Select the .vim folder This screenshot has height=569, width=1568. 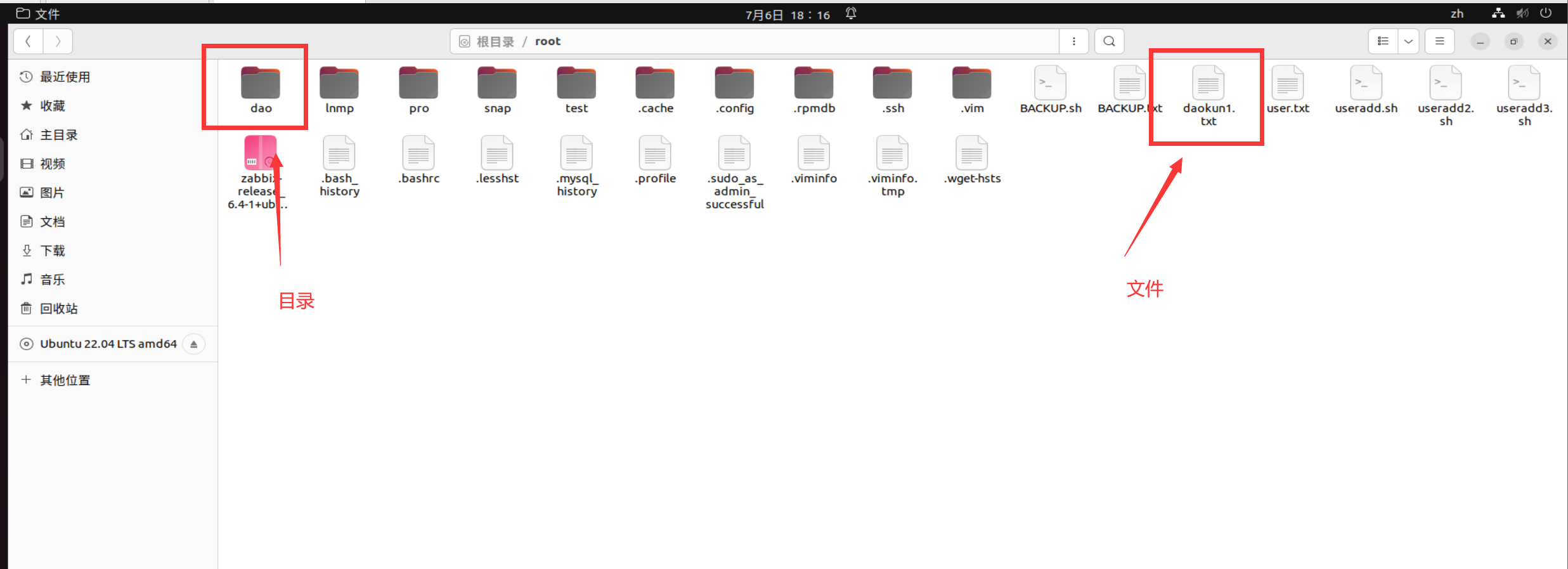click(x=971, y=90)
